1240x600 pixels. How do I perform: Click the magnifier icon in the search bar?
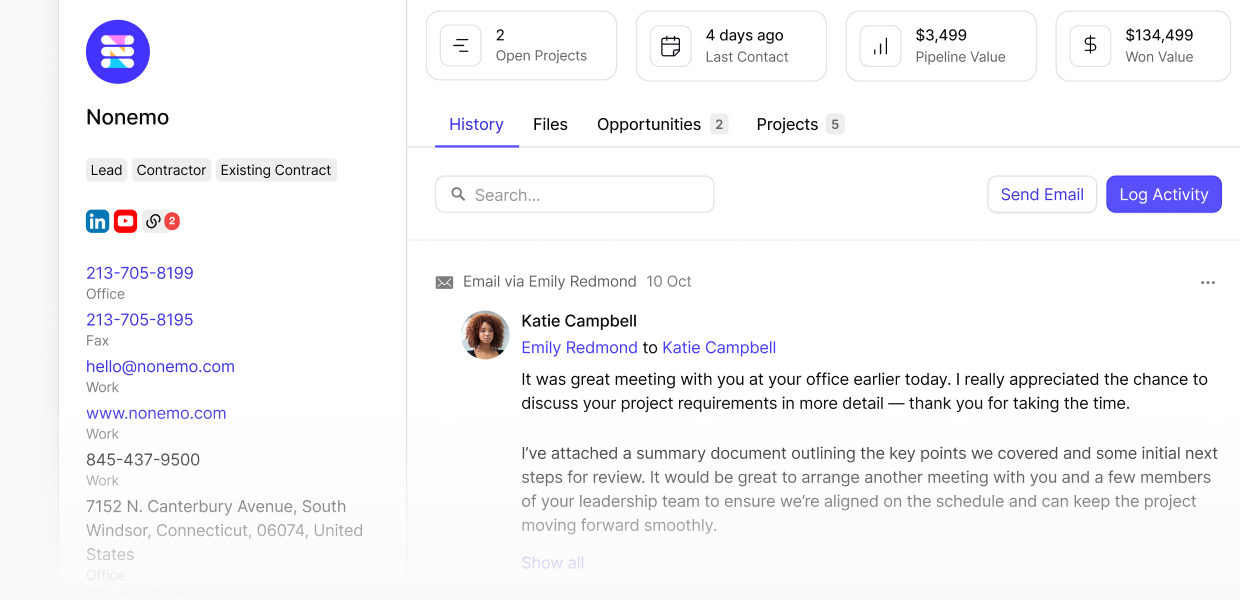pos(458,194)
